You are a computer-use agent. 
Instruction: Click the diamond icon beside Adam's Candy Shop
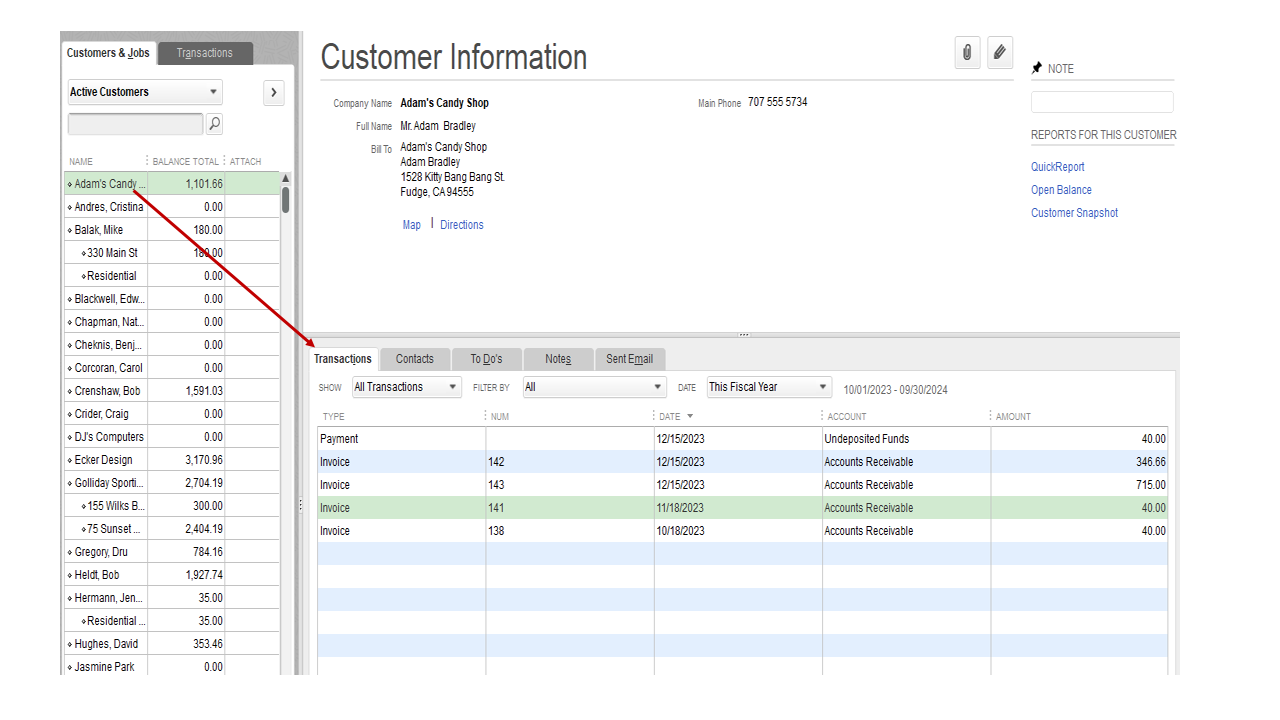[x=68, y=184]
